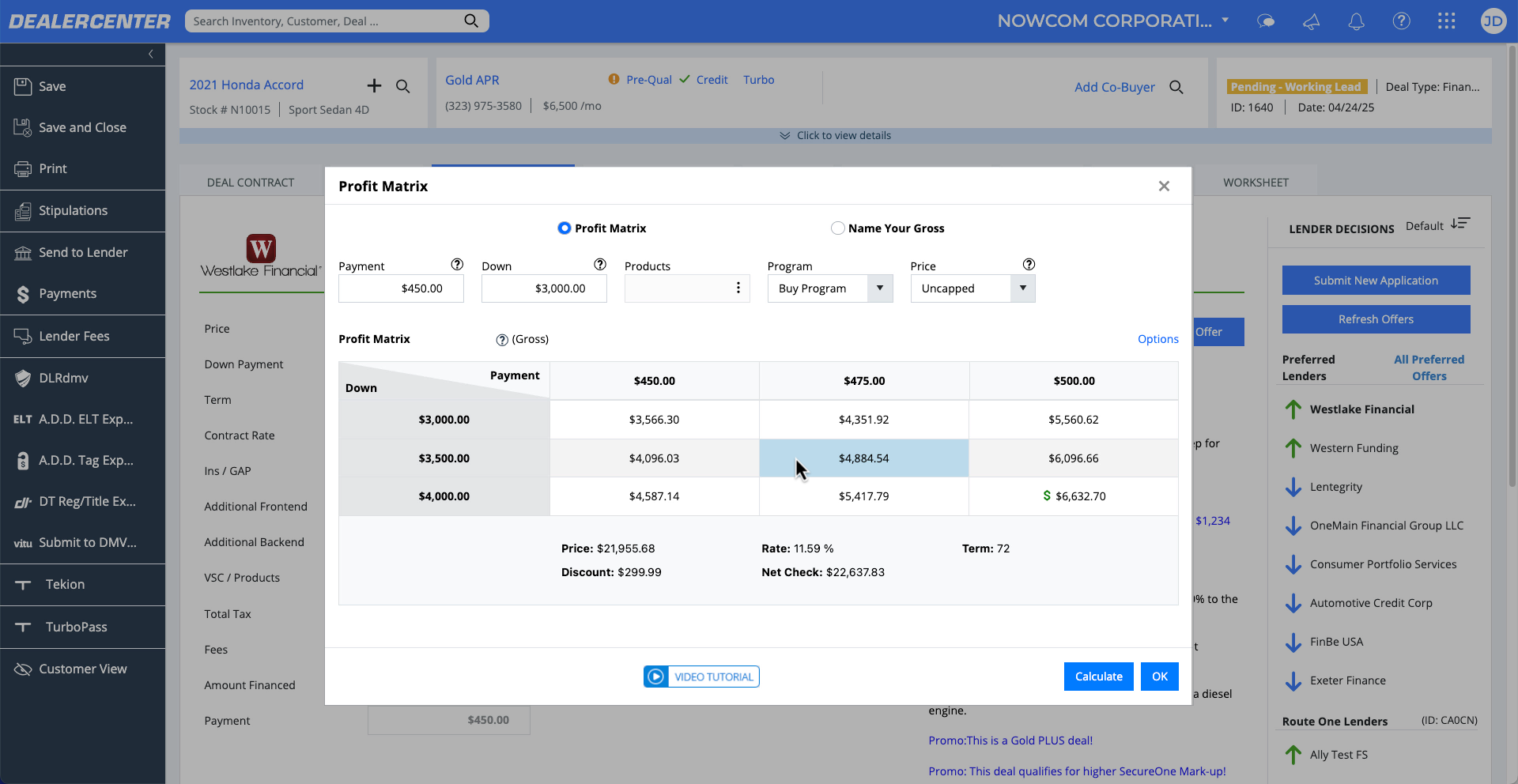Click the Down field help icon
The width and height of the screenshot is (1518, 784).
coord(600,265)
